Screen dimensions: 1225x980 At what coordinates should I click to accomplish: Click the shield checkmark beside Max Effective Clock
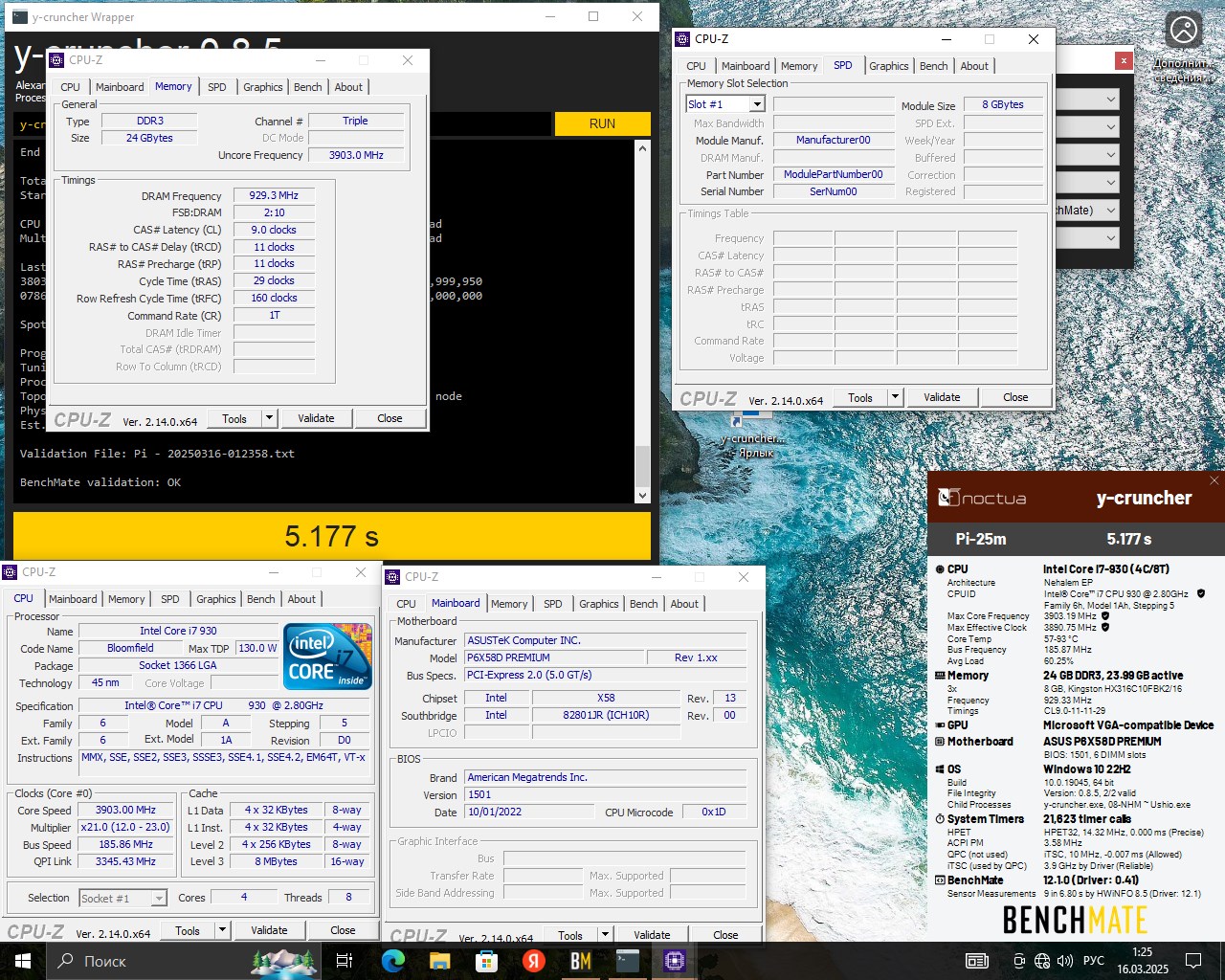(1105, 628)
